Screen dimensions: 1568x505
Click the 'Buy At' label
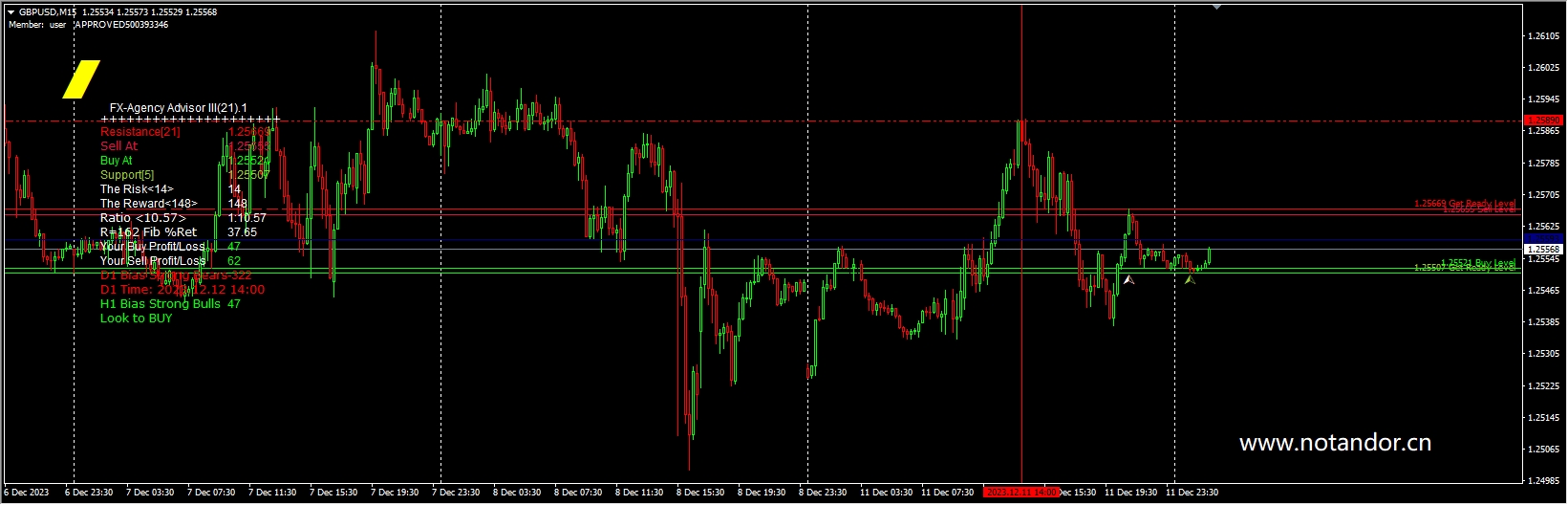[117, 161]
